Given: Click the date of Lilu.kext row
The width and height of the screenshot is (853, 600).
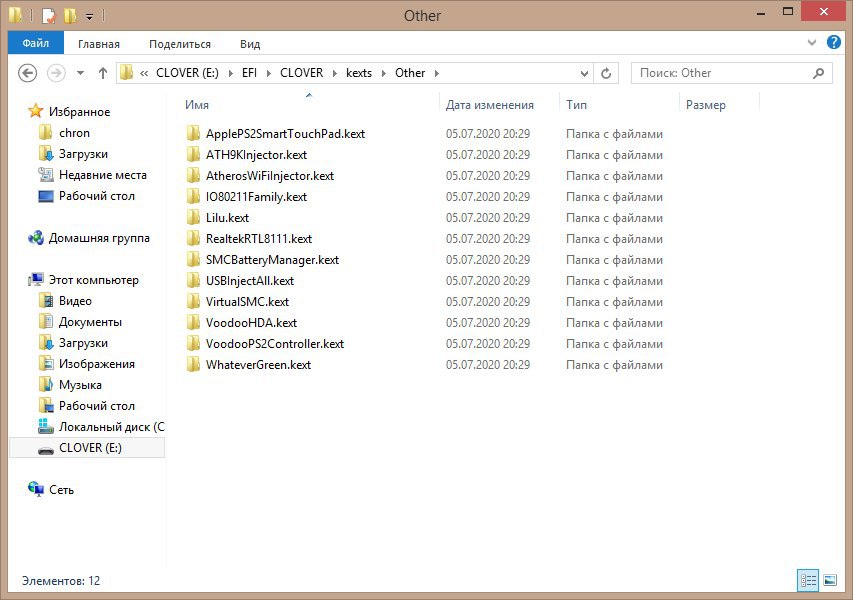Looking at the screenshot, I should pyautogui.click(x=487, y=218).
